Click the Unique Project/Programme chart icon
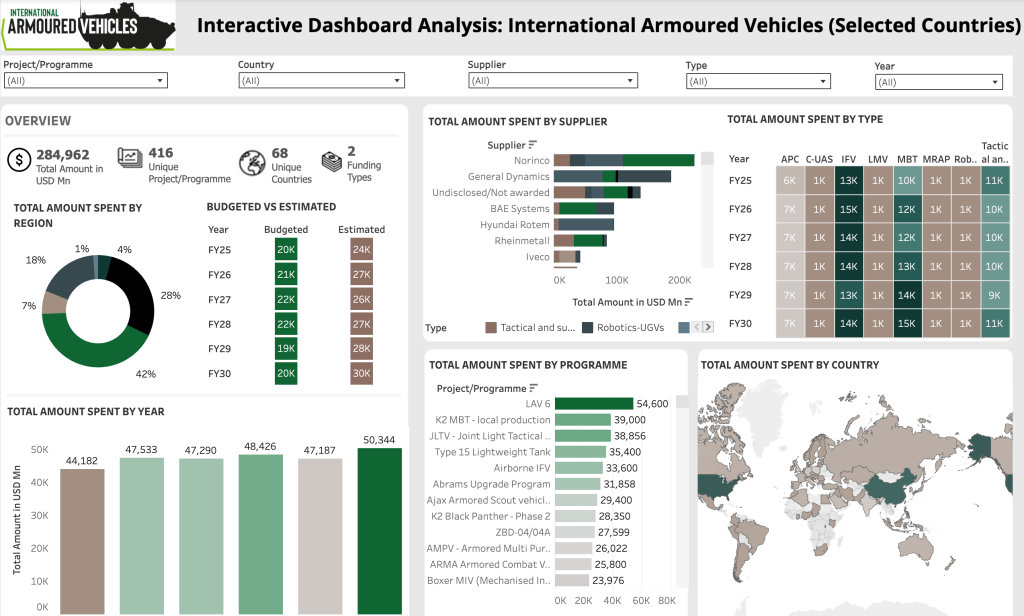Image resolution: width=1024 pixels, height=616 pixels. 130,157
